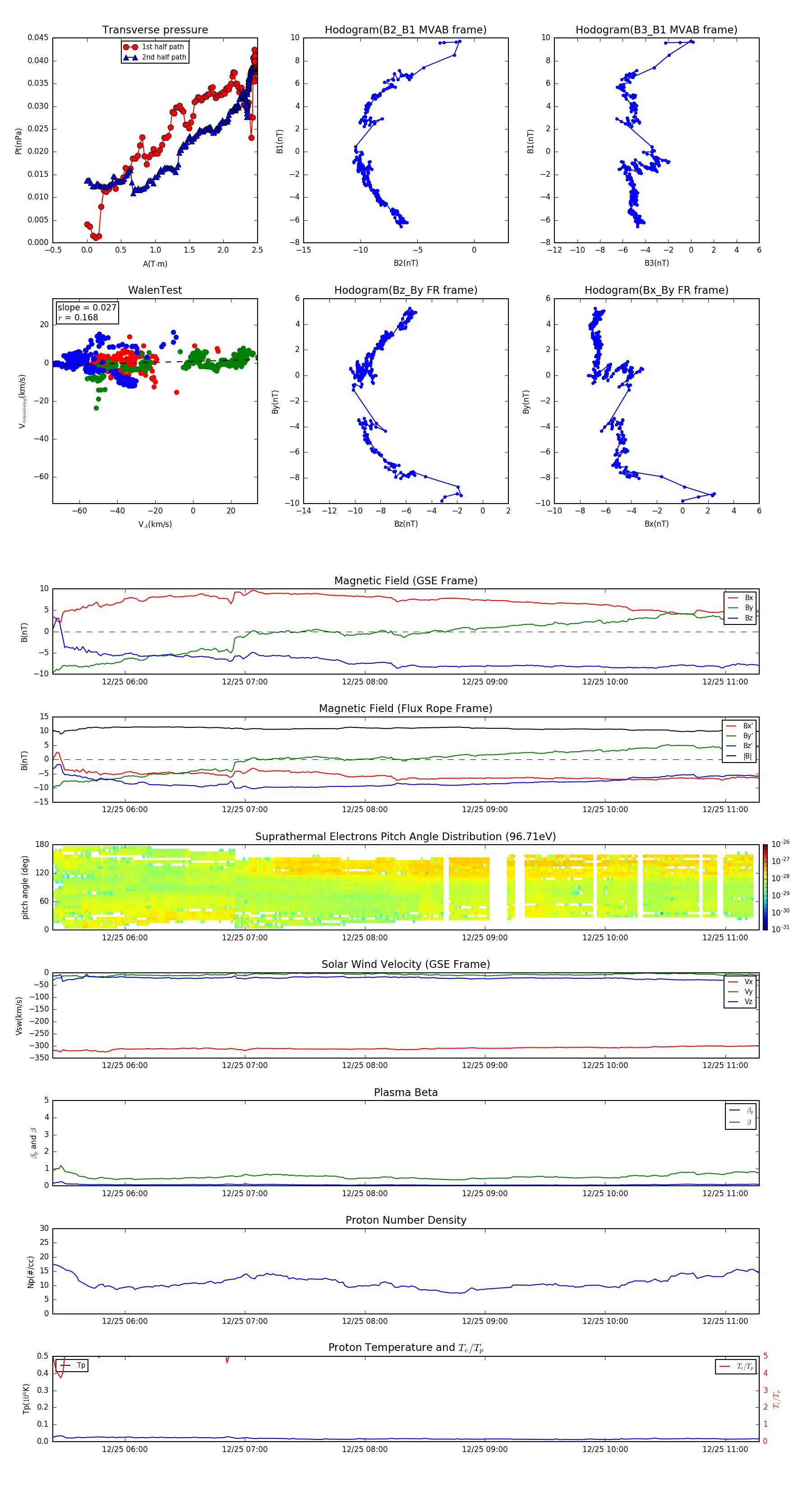Select β in the Plasma Beta legend
The image size is (812, 1489).
[741, 1122]
